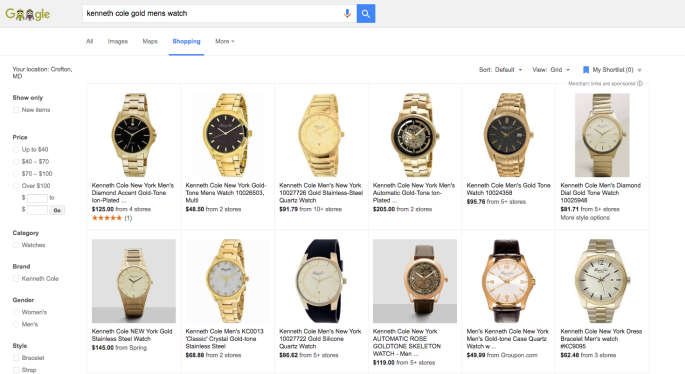Click the My Shortlist bookmark icon

pyautogui.click(x=586, y=70)
